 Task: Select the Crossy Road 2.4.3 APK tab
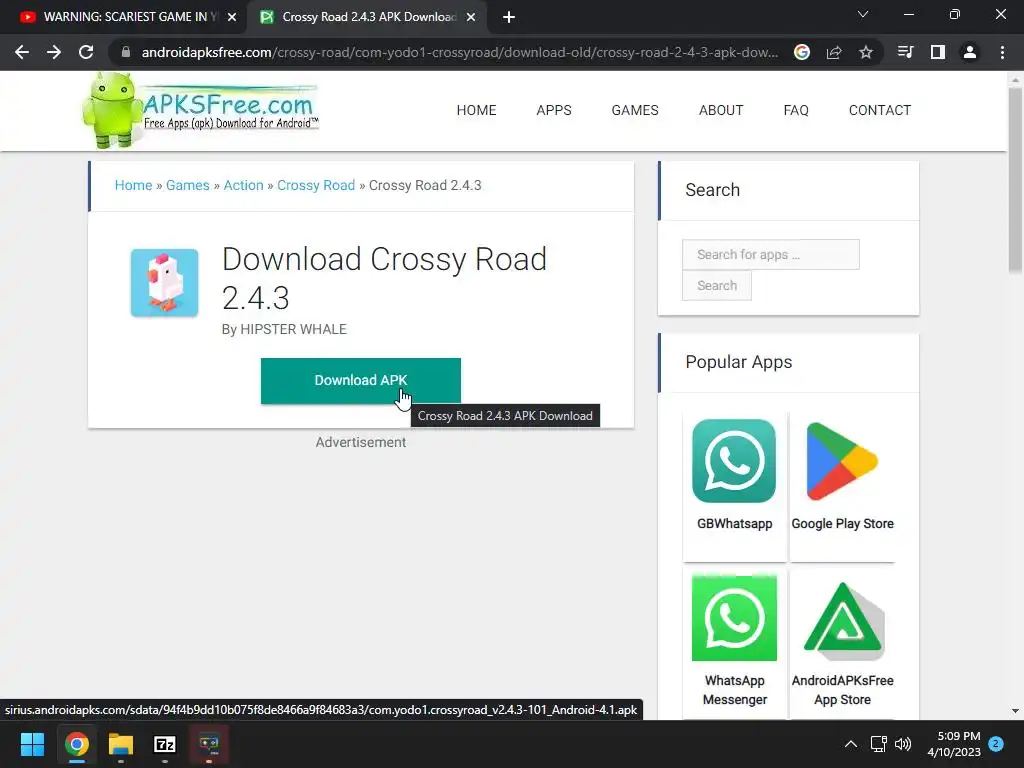point(369,17)
